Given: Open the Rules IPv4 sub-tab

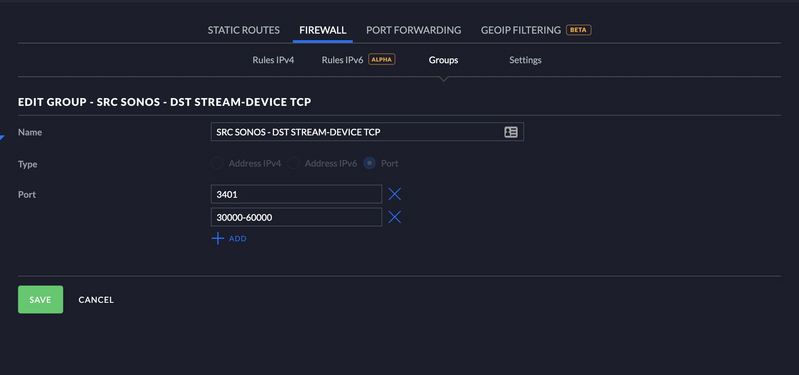Looking at the screenshot, I should (x=273, y=60).
